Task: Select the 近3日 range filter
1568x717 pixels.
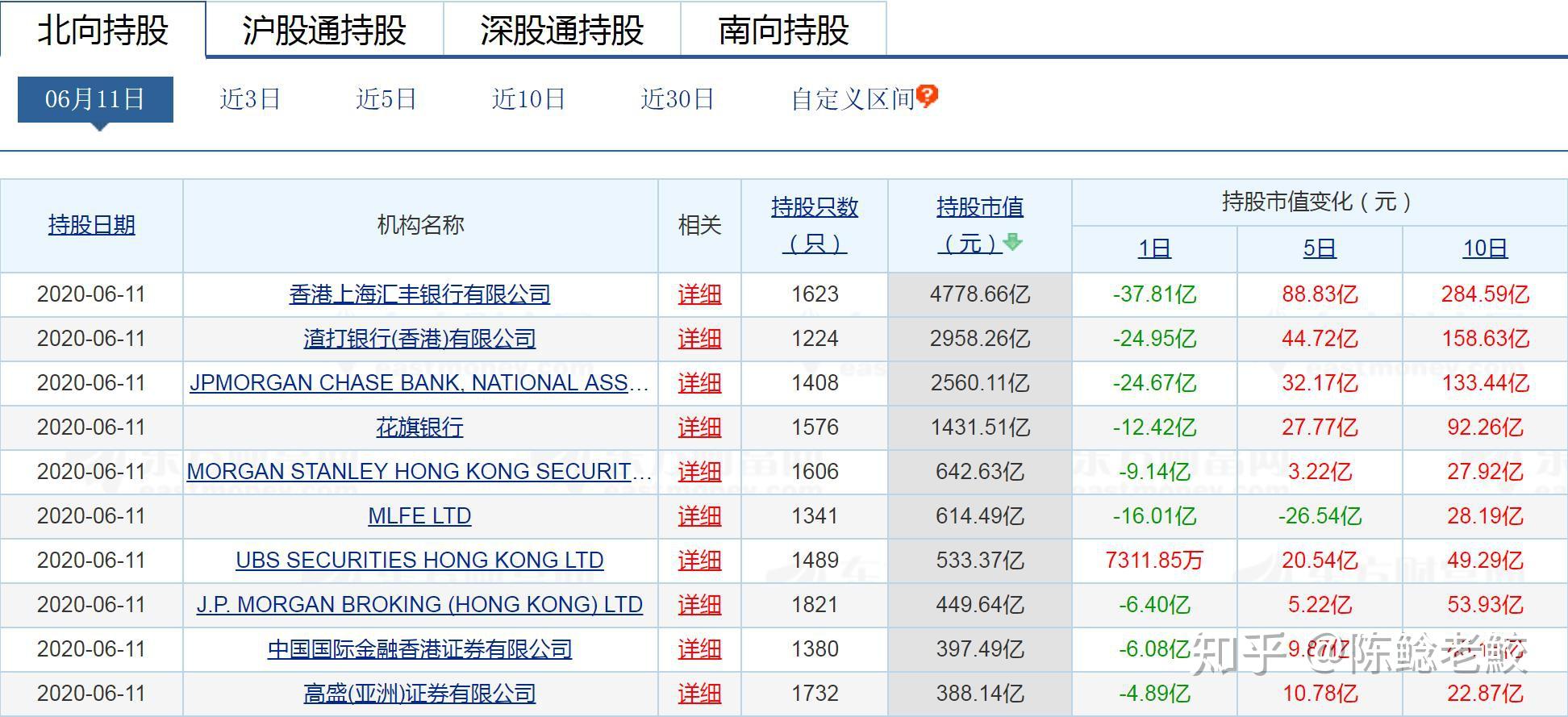Action: click(250, 99)
